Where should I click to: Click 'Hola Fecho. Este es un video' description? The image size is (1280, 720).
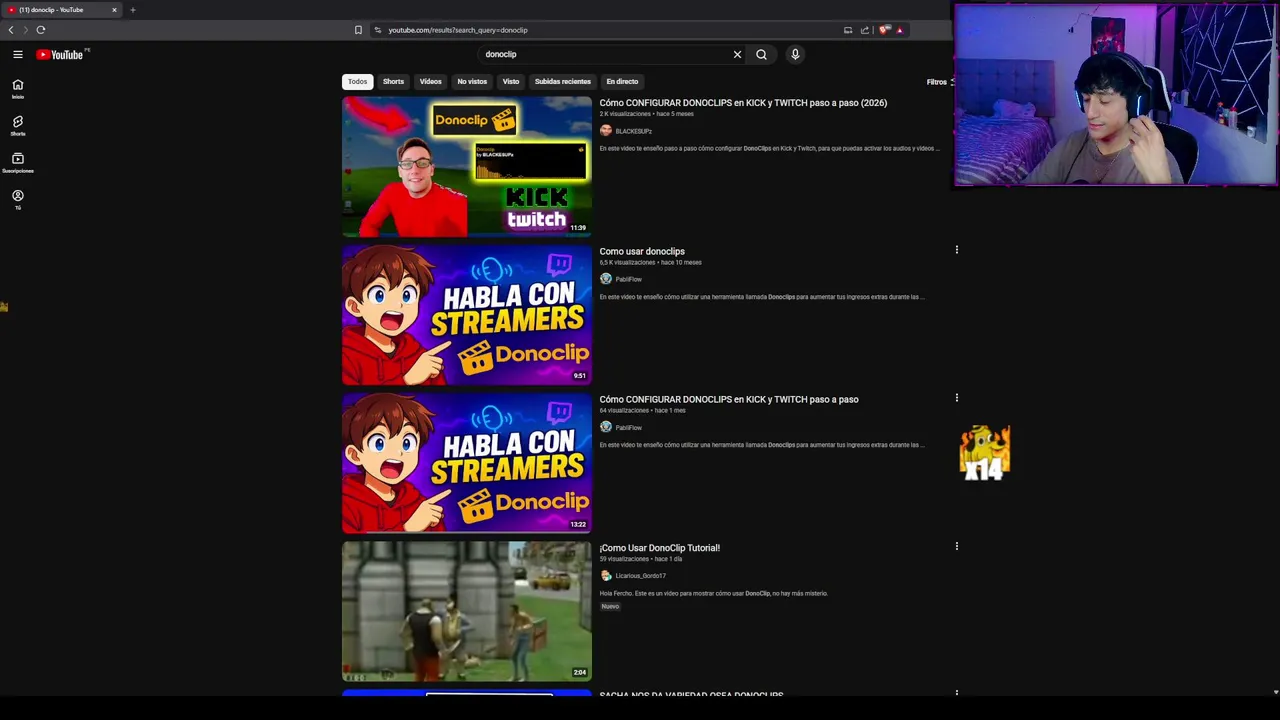coord(714,593)
